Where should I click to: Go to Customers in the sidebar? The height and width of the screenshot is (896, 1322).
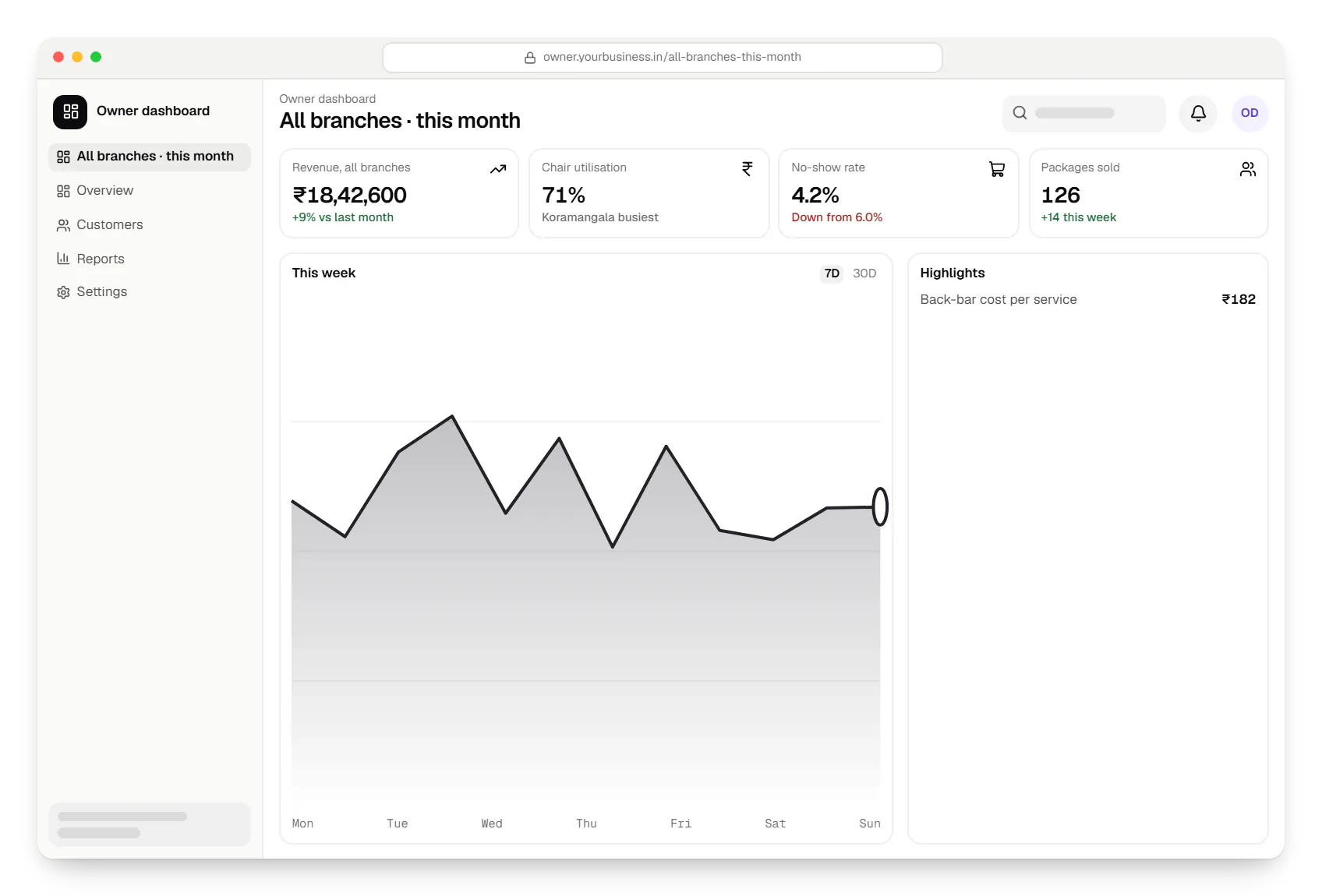pyautogui.click(x=150, y=225)
